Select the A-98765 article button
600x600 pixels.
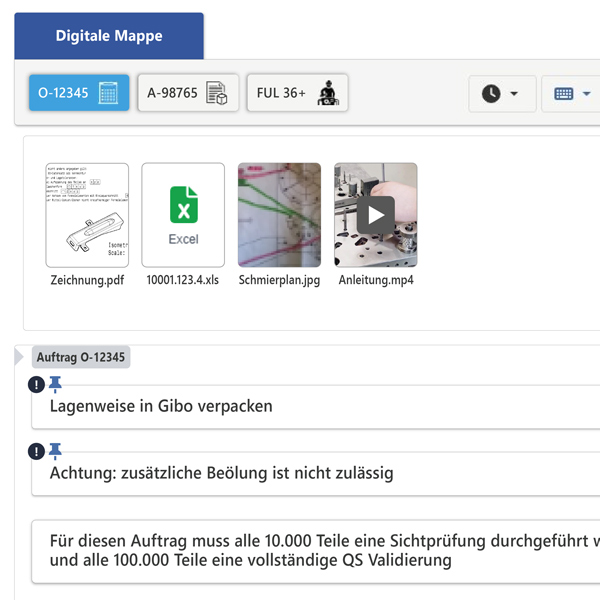[188, 93]
